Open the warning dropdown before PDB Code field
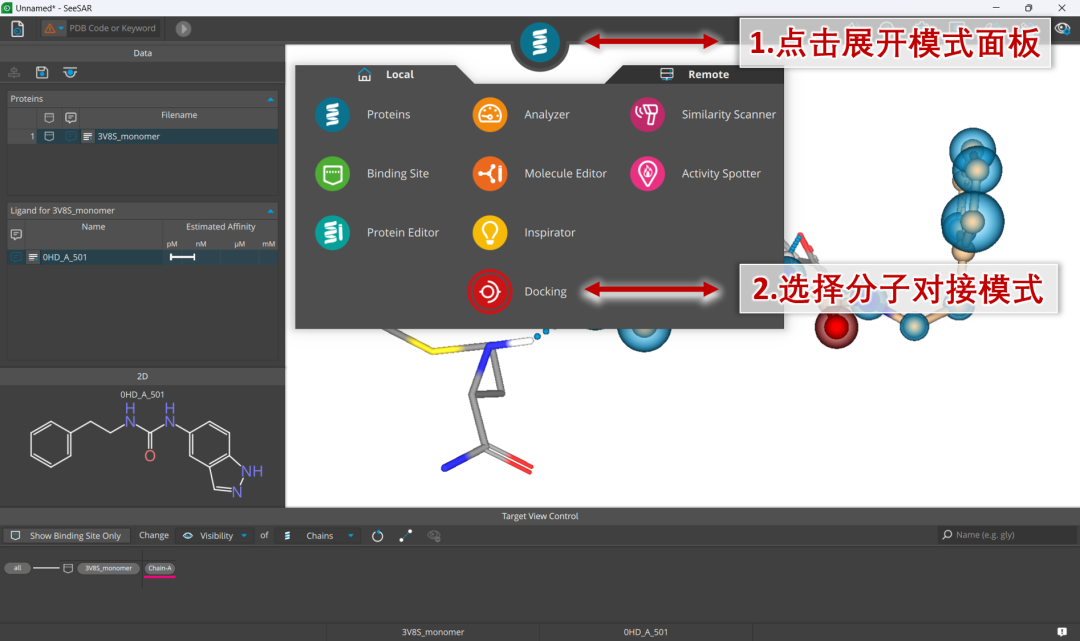 [x=54, y=28]
